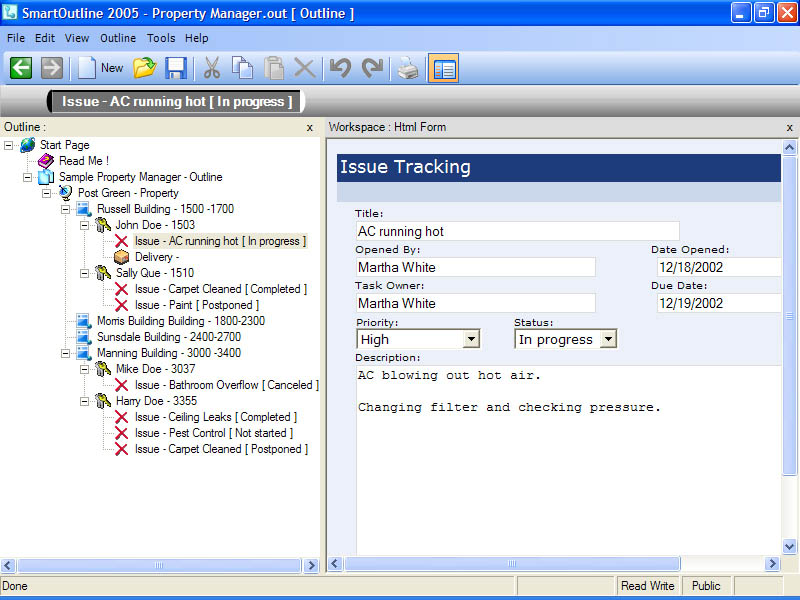Click workspace vertical scrollbar down arrow
The image size is (800, 600).
789,547
